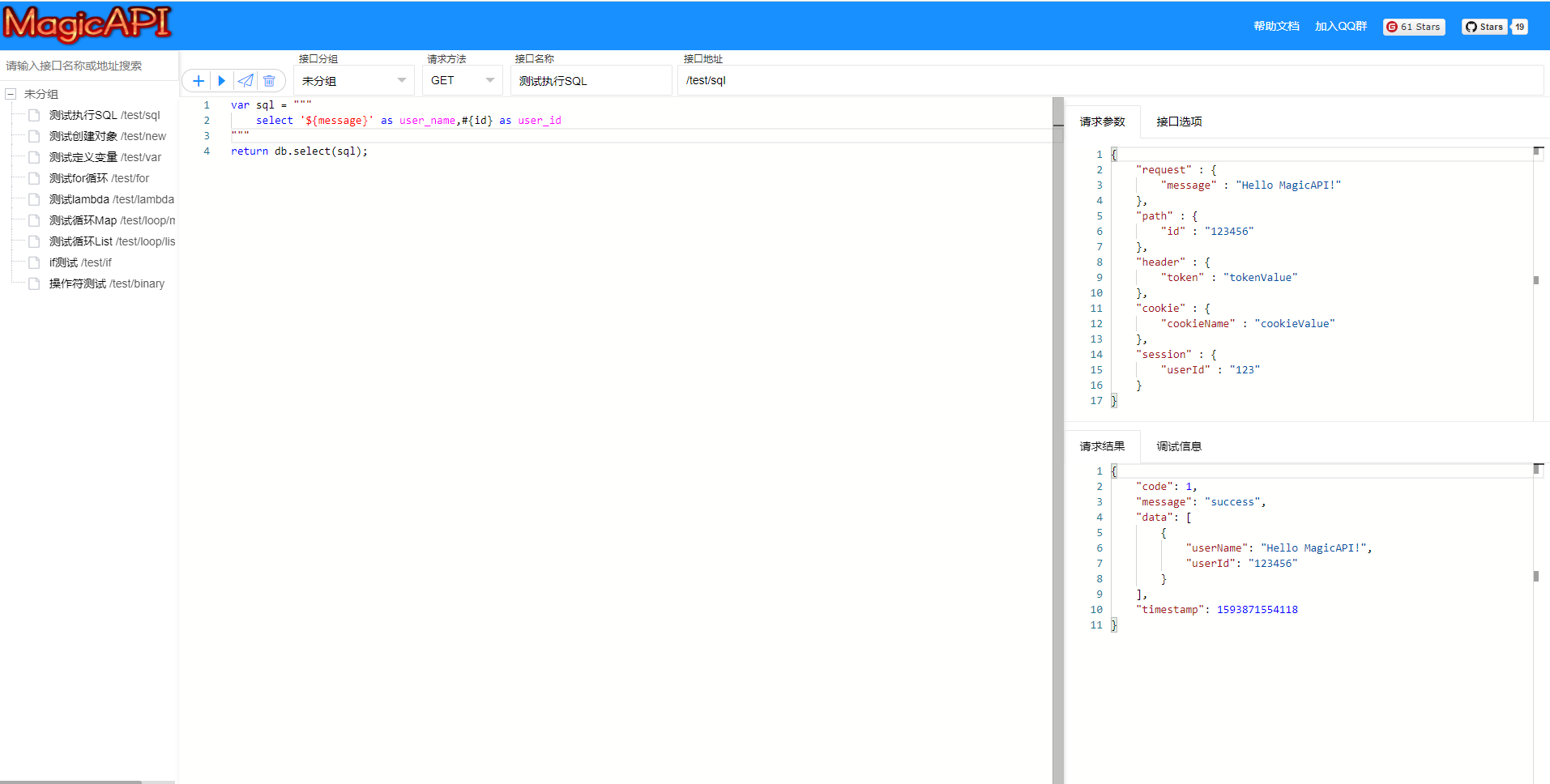Delete interface using the trash icon
The width and height of the screenshot is (1550, 784).
click(269, 81)
